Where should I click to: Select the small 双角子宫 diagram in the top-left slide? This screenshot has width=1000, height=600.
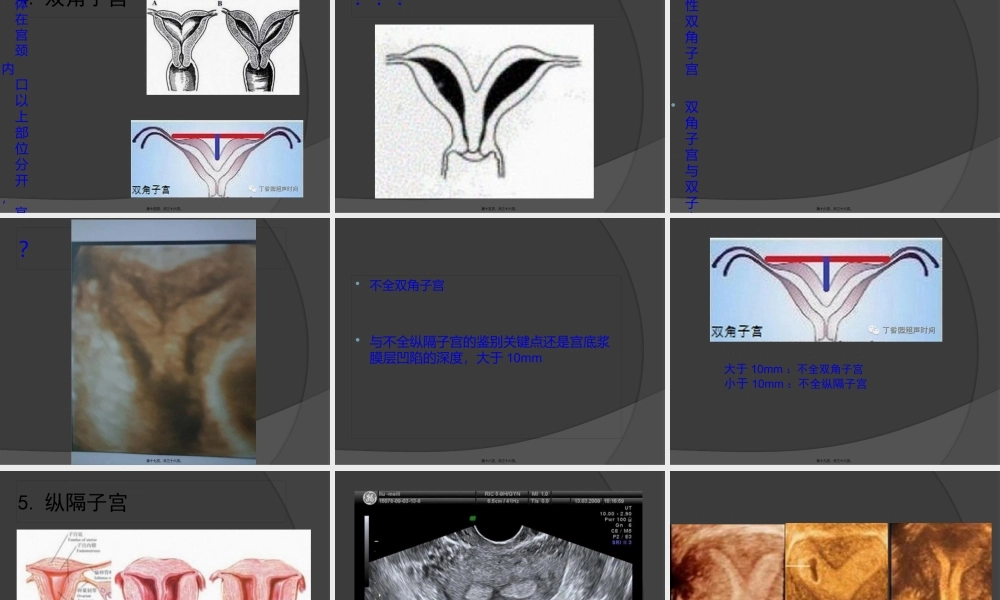(x=216, y=158)
